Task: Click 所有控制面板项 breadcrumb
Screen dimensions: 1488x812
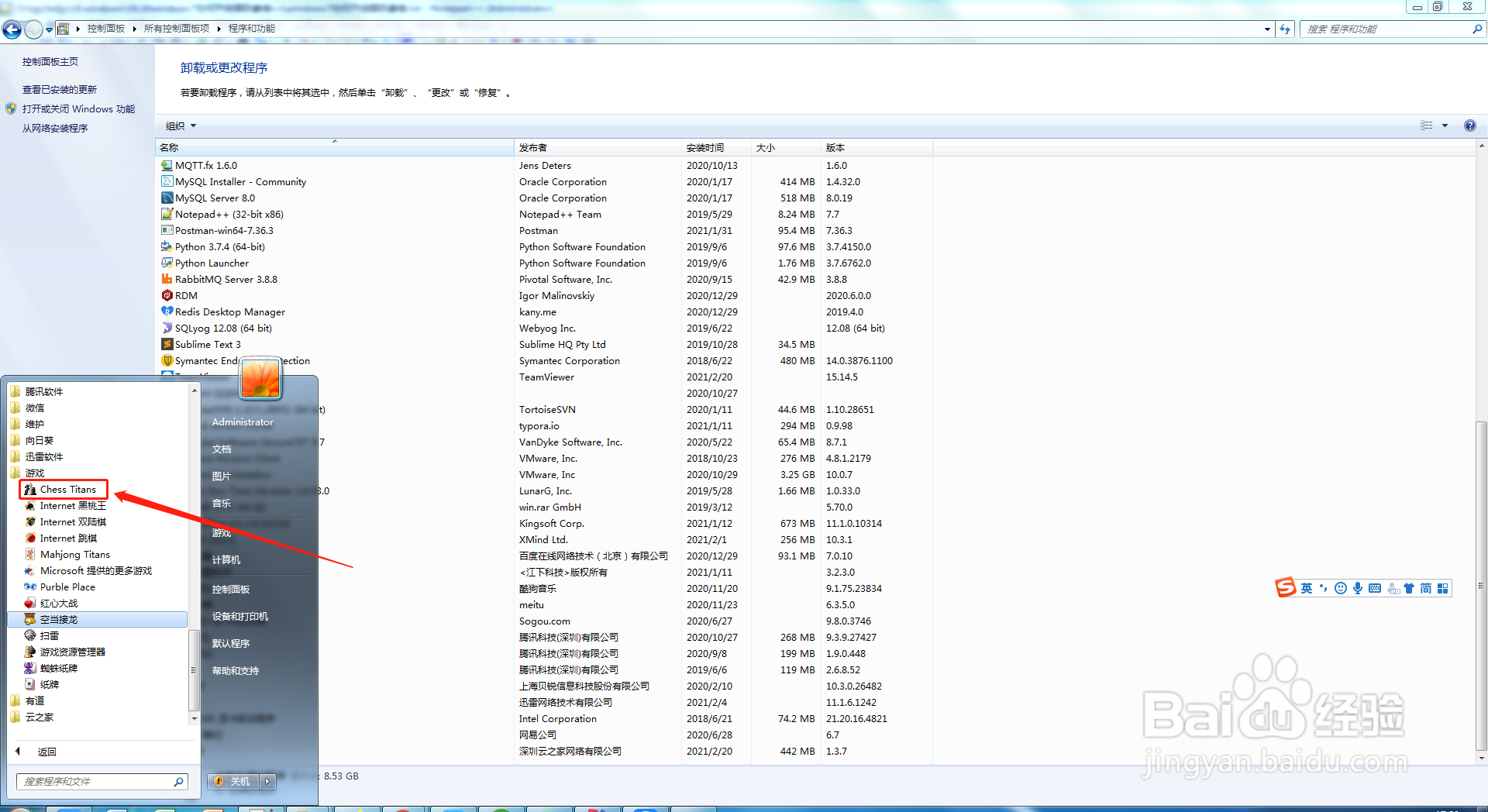Action: pyautogui.click(x=177, y=29)
